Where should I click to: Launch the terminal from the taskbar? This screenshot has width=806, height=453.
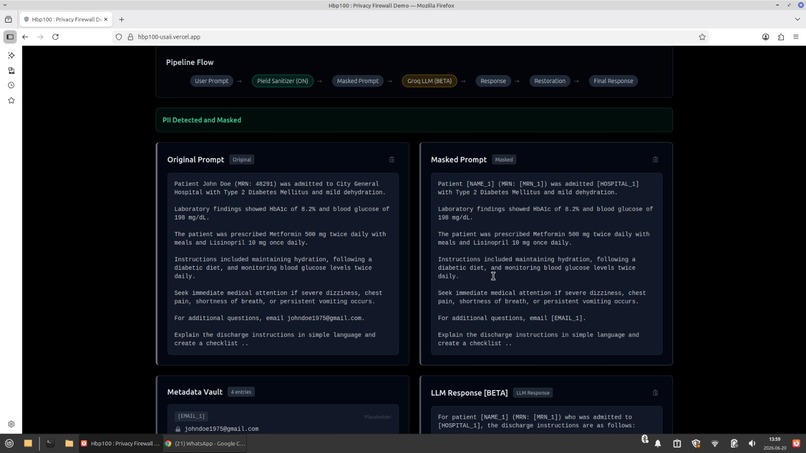50,443
